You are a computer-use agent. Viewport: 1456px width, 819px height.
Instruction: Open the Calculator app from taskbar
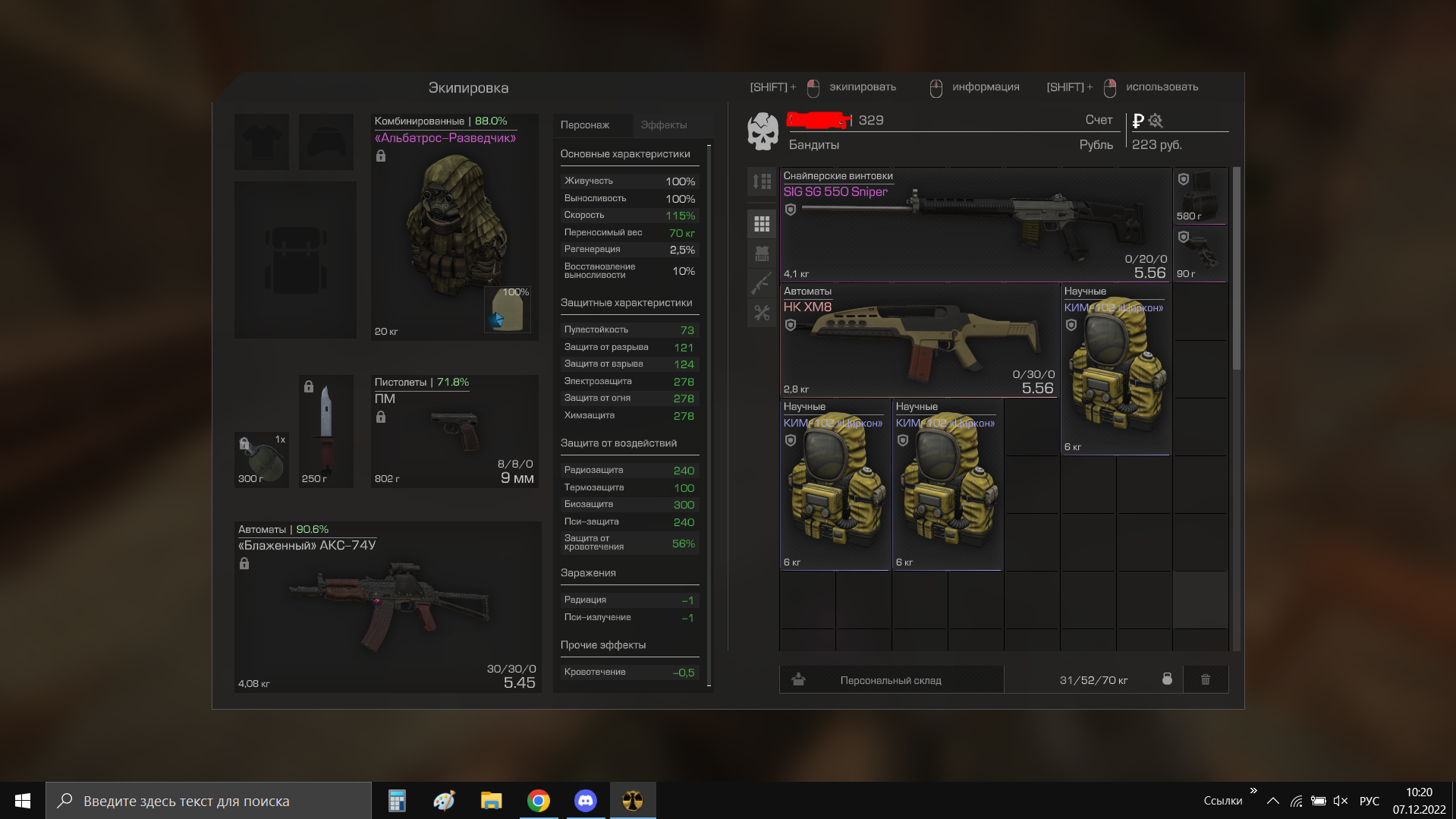click(x=397, y=801)
